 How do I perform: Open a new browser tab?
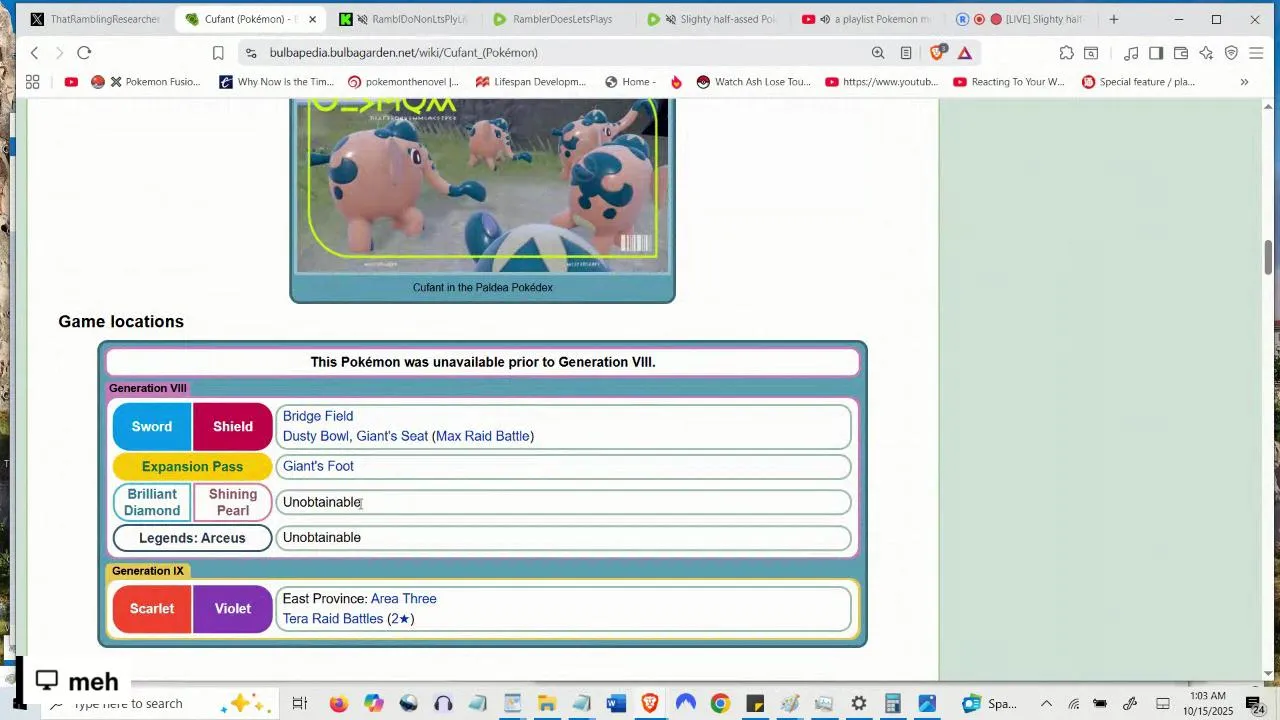[x=1113, y=19]
